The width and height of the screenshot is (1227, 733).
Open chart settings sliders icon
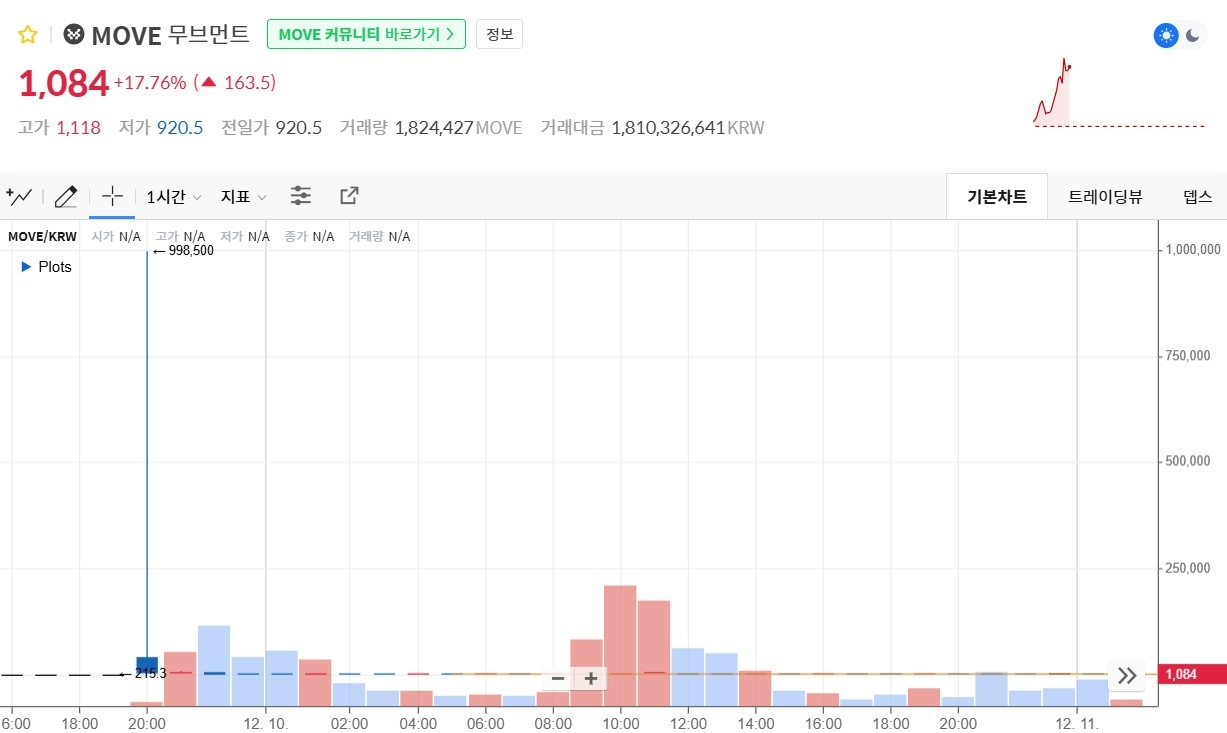tap(301, 196)
